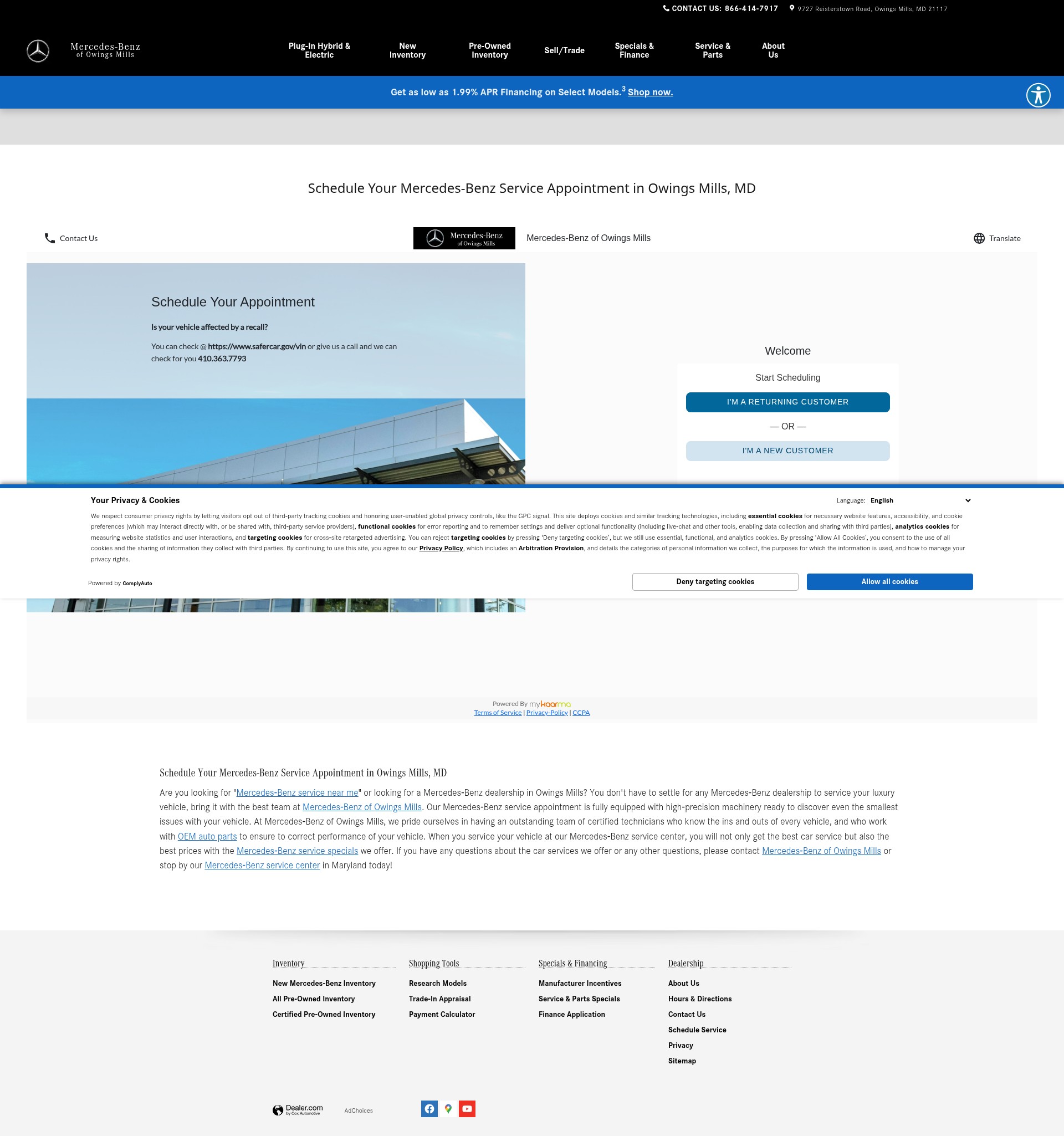This screenshot has width=1064, height=1136.
Task: Click the map pin address icon in top bar
Action: (791, 8)
